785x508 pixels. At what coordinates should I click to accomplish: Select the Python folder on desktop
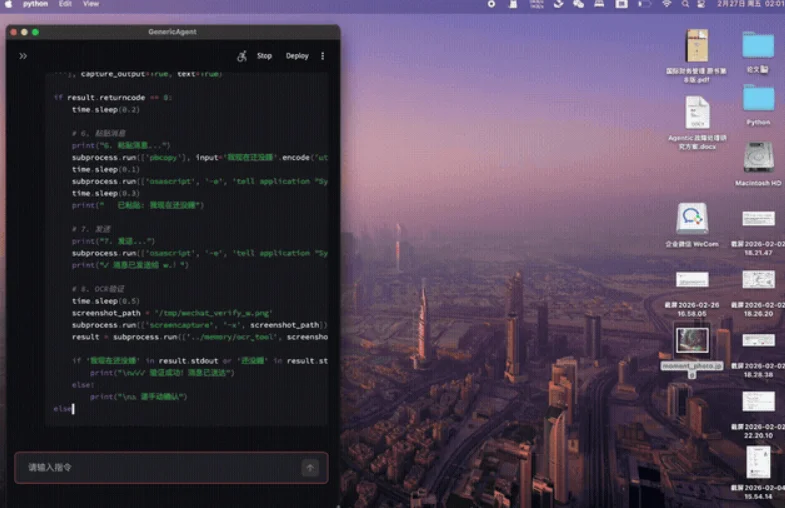pyautogui.click(x=758, y=99)
